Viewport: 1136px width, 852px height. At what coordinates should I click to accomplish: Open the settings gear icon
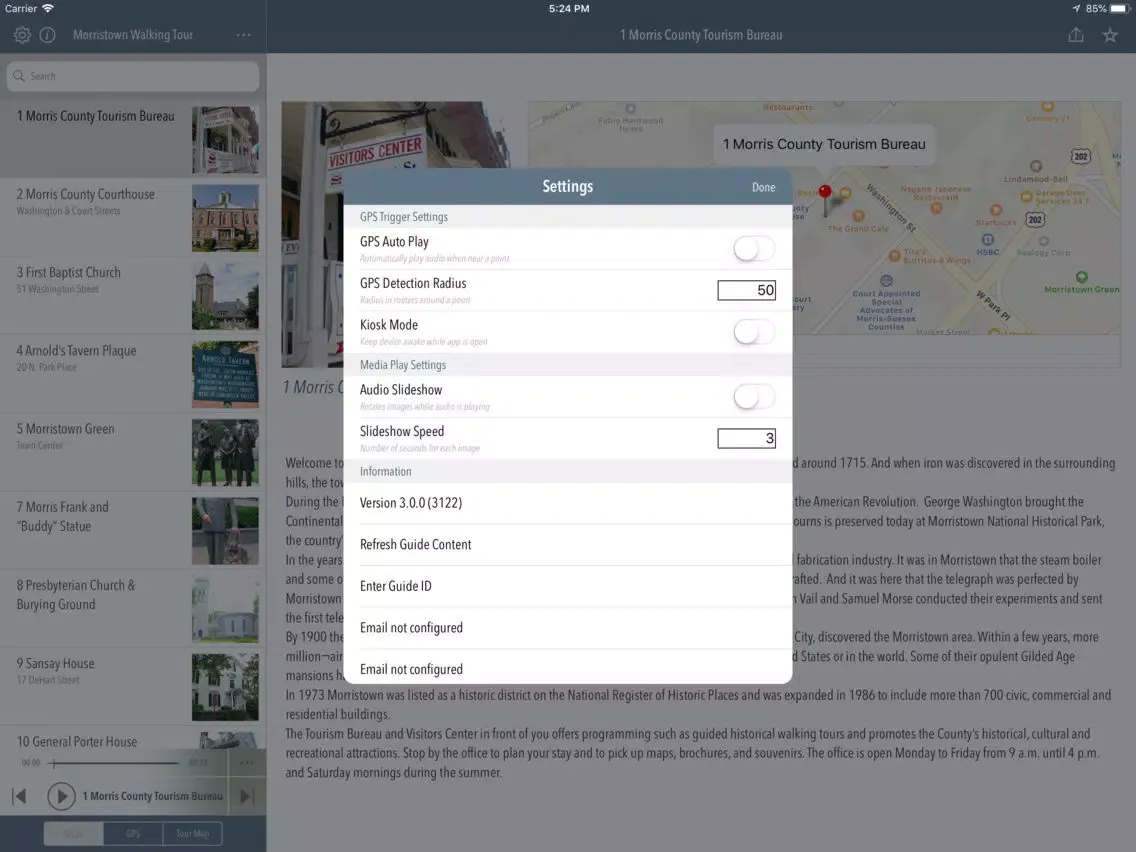(x=22, y=35)
